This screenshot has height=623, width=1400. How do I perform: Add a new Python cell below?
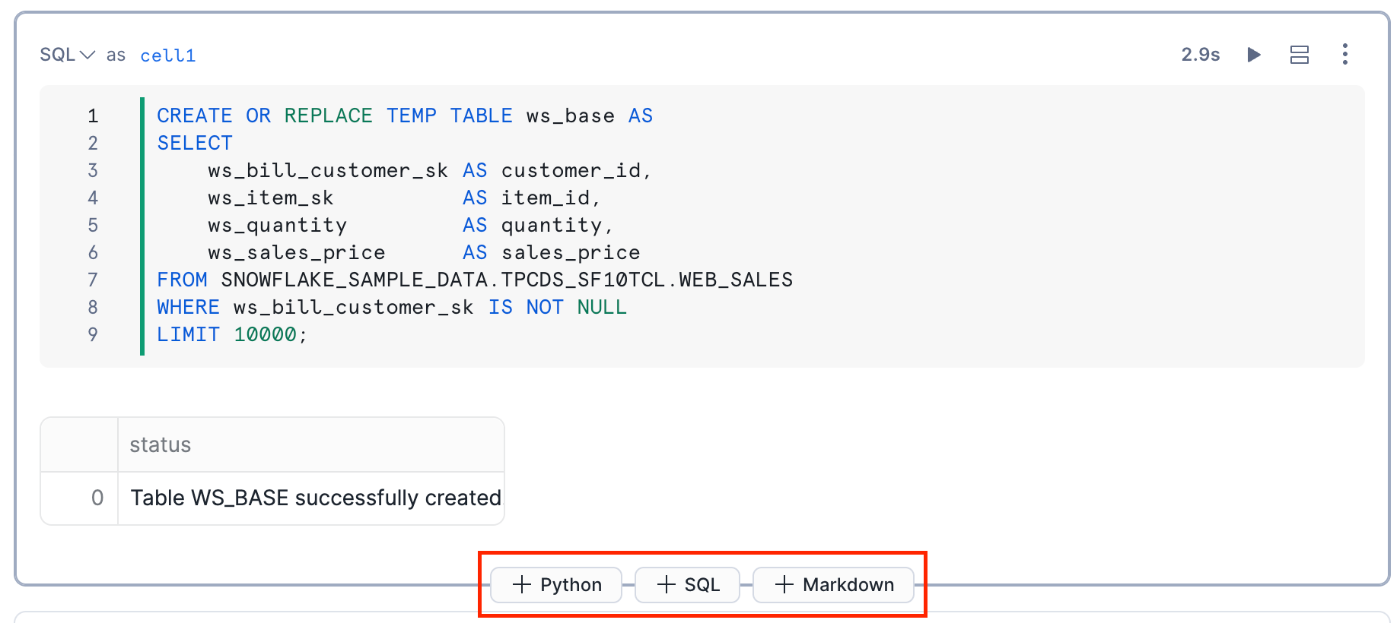click(x=557, y=585)
